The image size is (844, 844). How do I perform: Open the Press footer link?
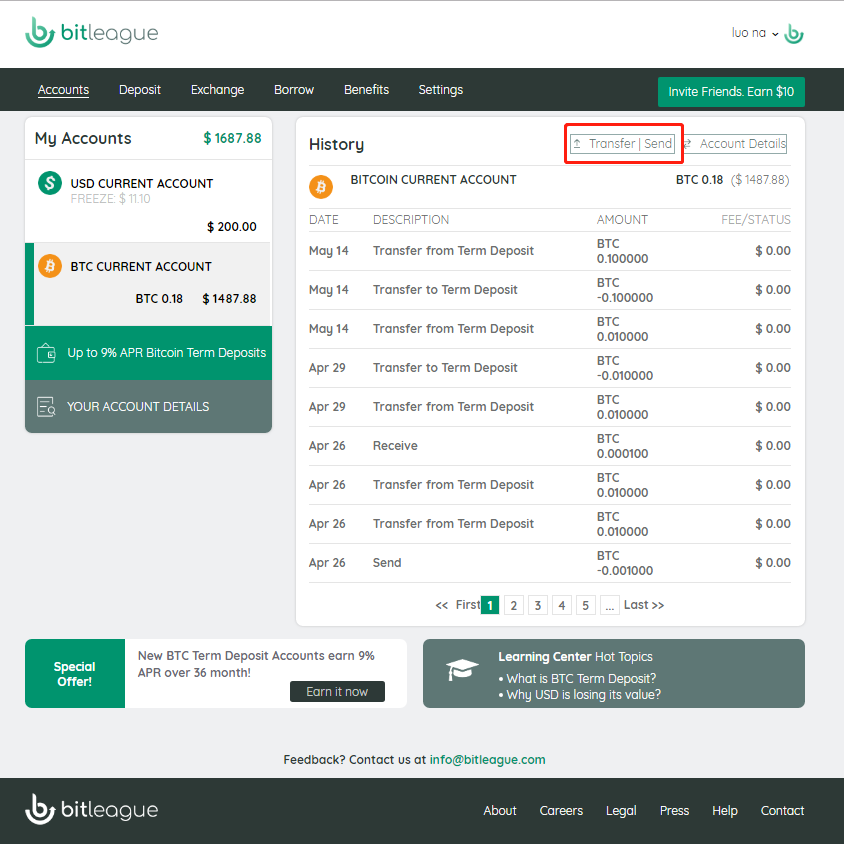(674, 811)
